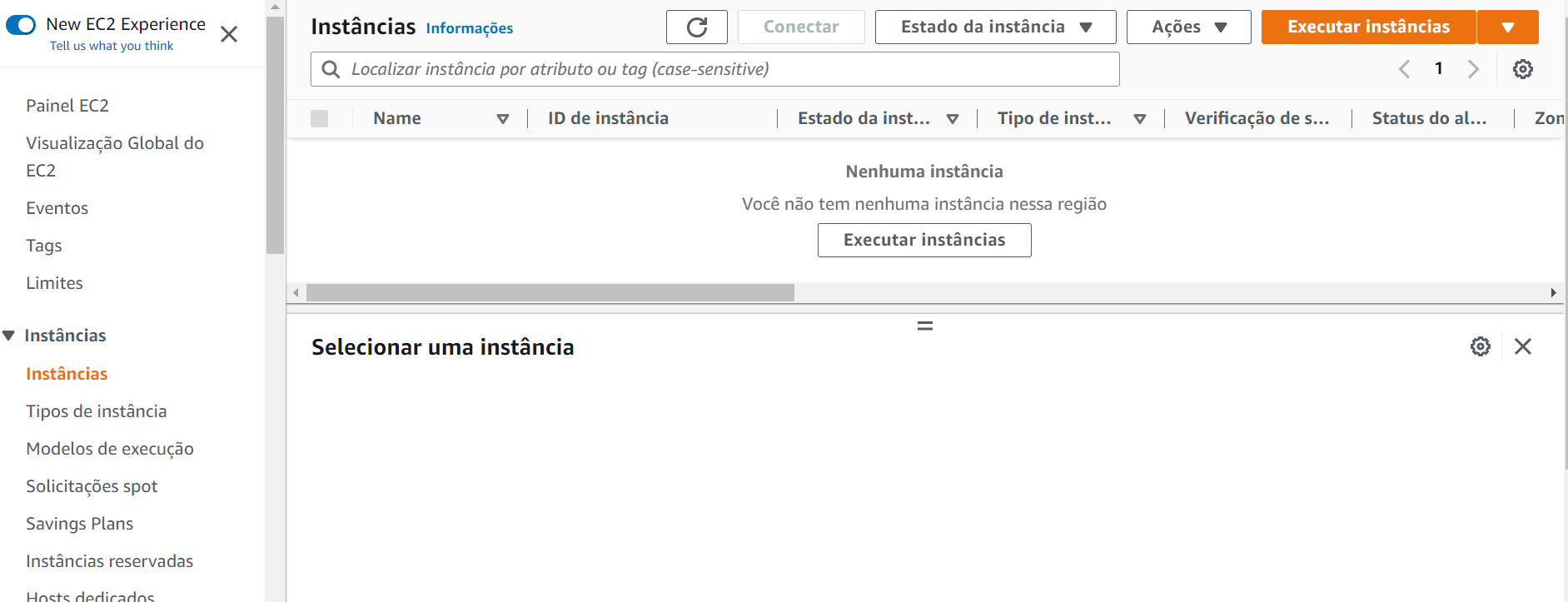1568x602 pixels.
Task: Open Executar instâncias split arrow
Action: click(1508, 27)
